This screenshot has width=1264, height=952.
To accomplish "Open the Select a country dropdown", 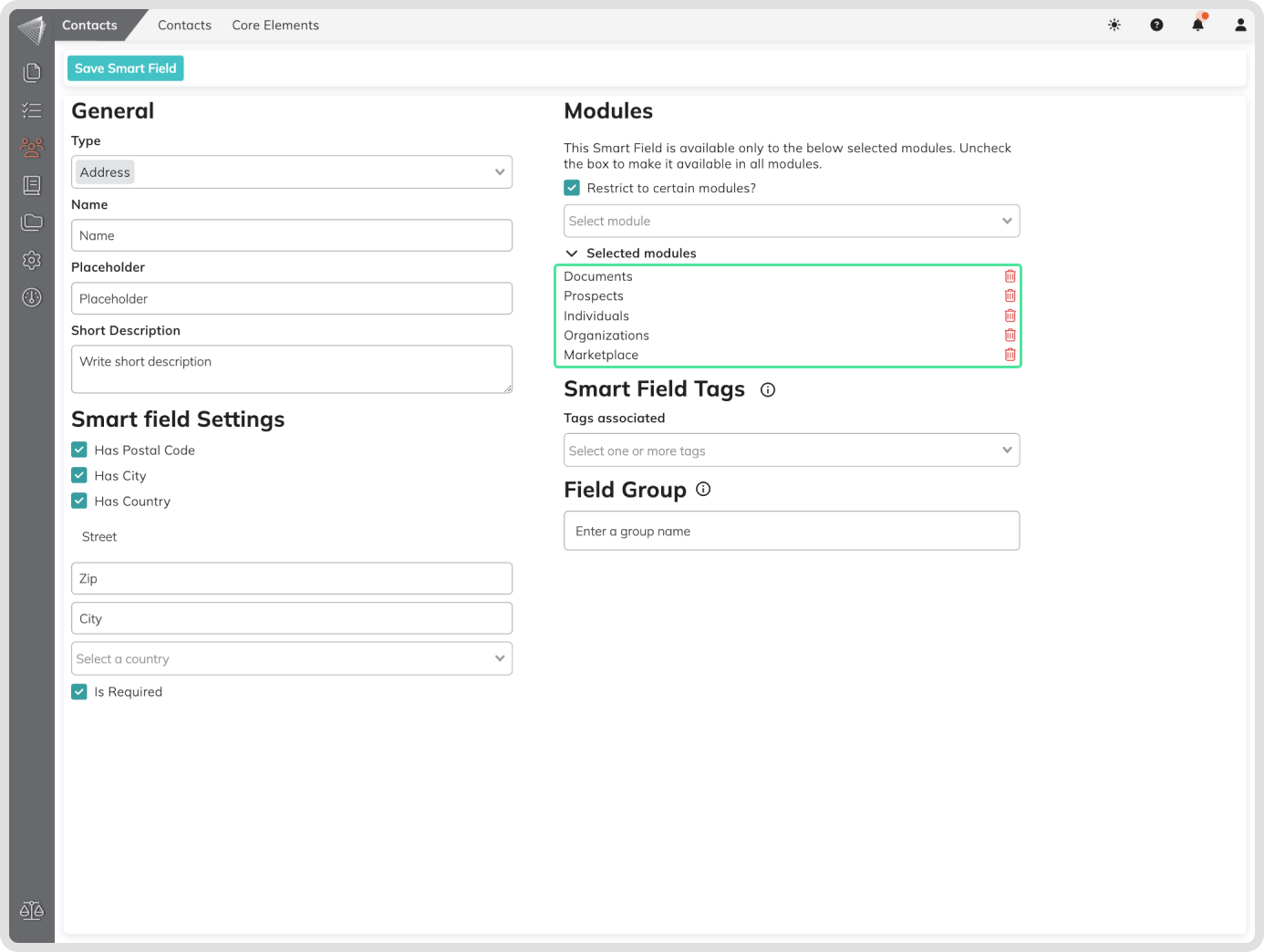I will click(x=291, y=658).
